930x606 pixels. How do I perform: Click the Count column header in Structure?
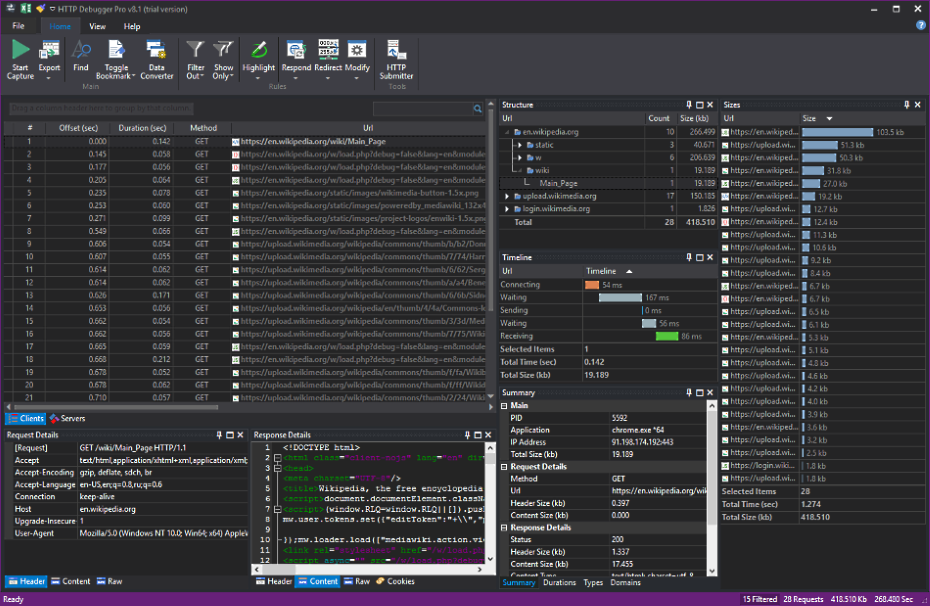coord(658,119)
